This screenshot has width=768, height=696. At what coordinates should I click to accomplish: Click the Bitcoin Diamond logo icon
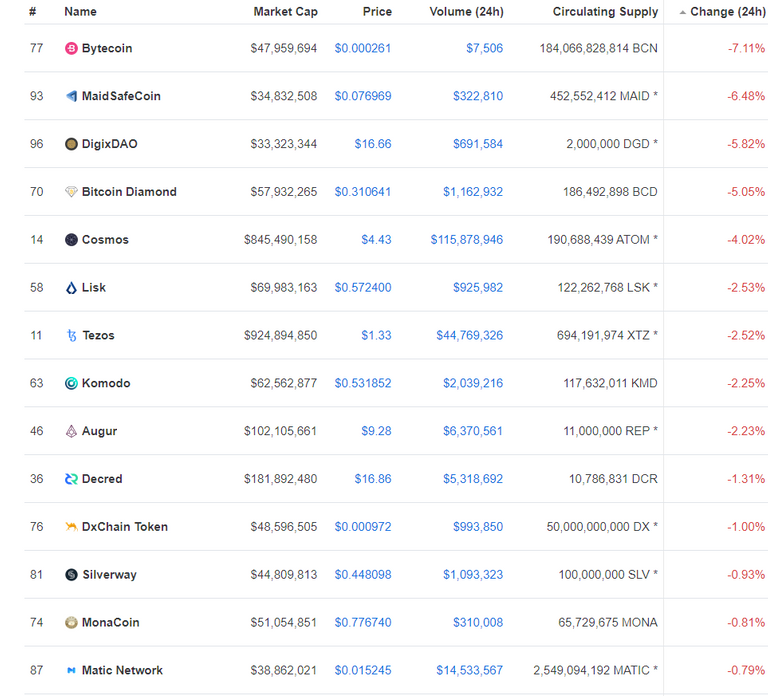71,192
